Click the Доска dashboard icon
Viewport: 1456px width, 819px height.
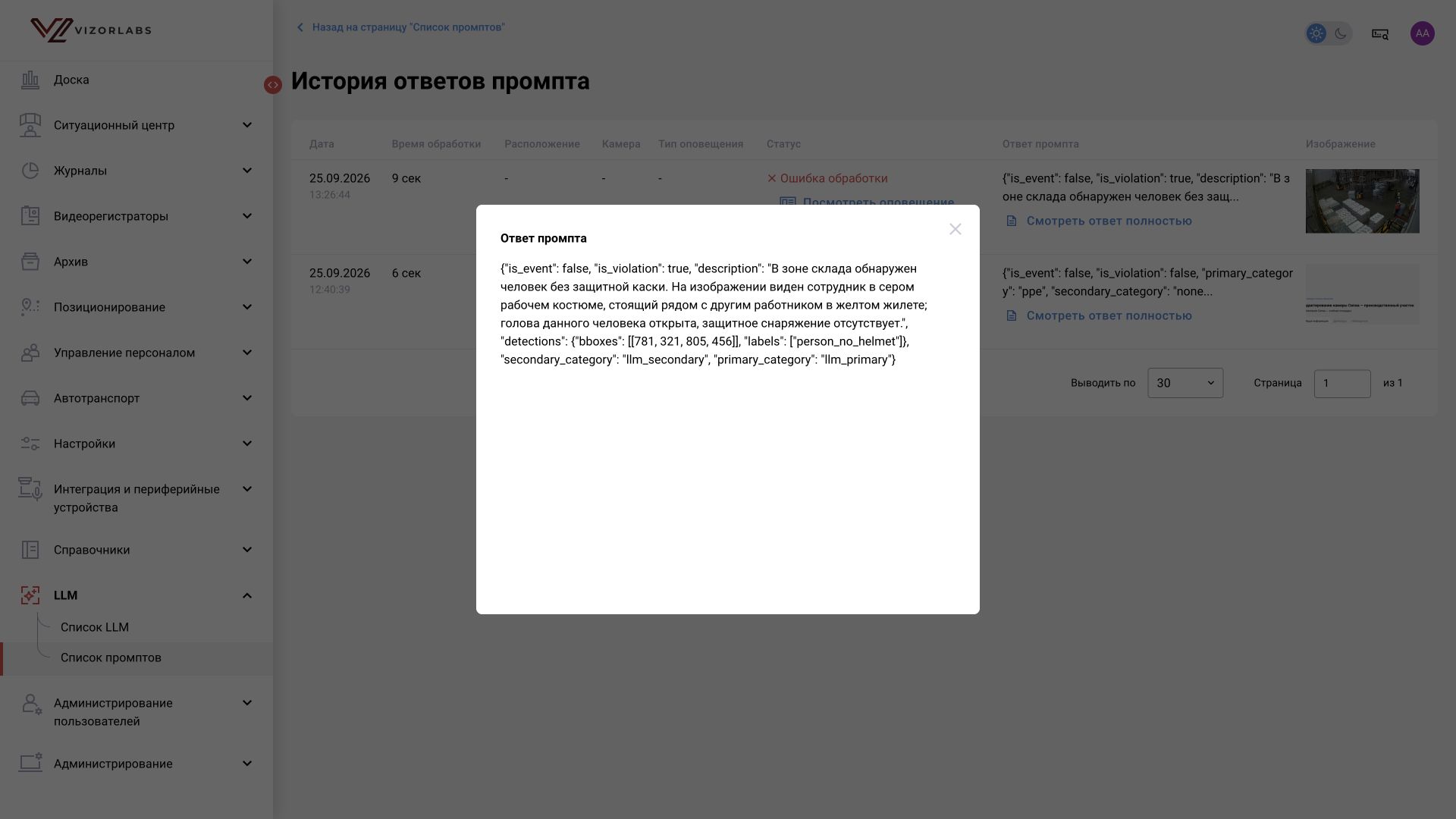pyautogui.click(x=30, y=80)
